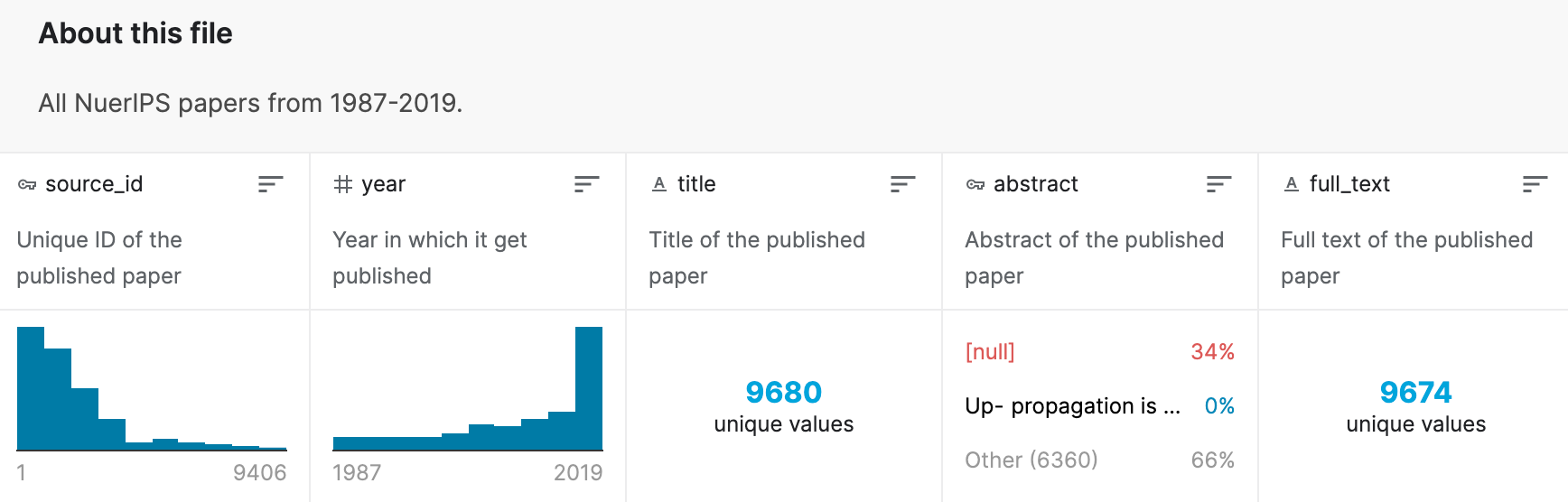Click the abstract column description text

point(1094,257)
